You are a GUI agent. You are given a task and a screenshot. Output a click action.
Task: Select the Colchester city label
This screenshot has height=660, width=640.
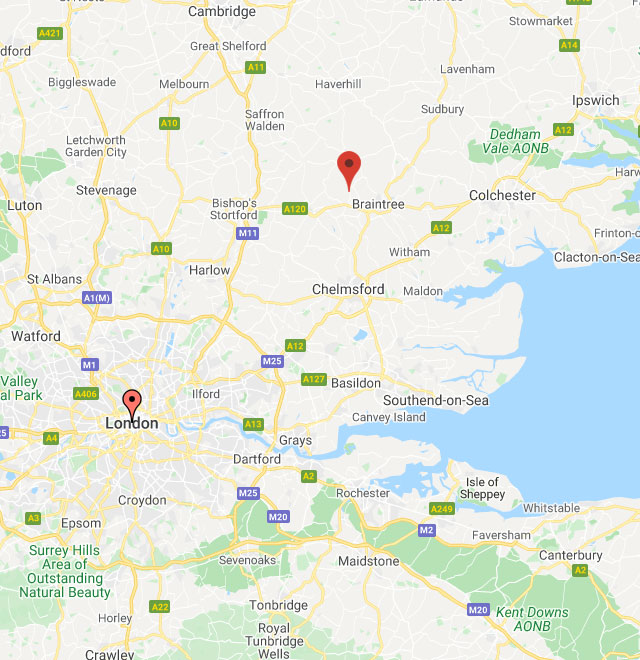(x=502, y=195)
